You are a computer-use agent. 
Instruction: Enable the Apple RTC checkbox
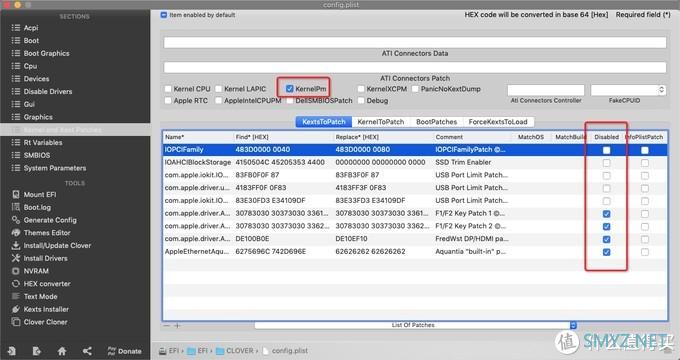168,101
